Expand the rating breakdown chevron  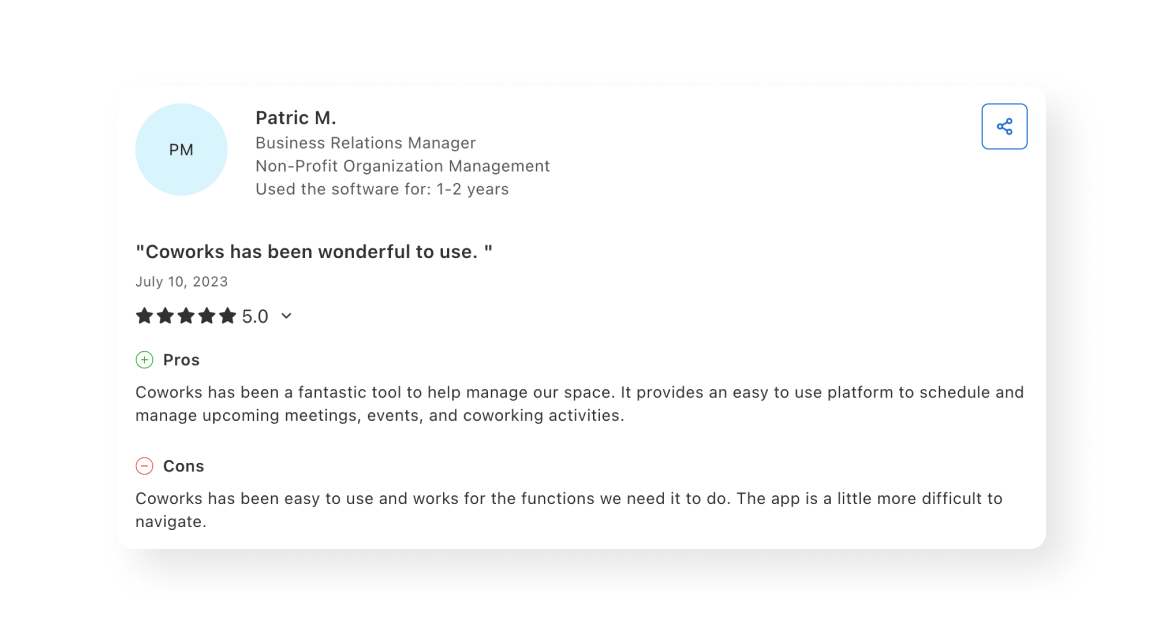click(286, 316)
